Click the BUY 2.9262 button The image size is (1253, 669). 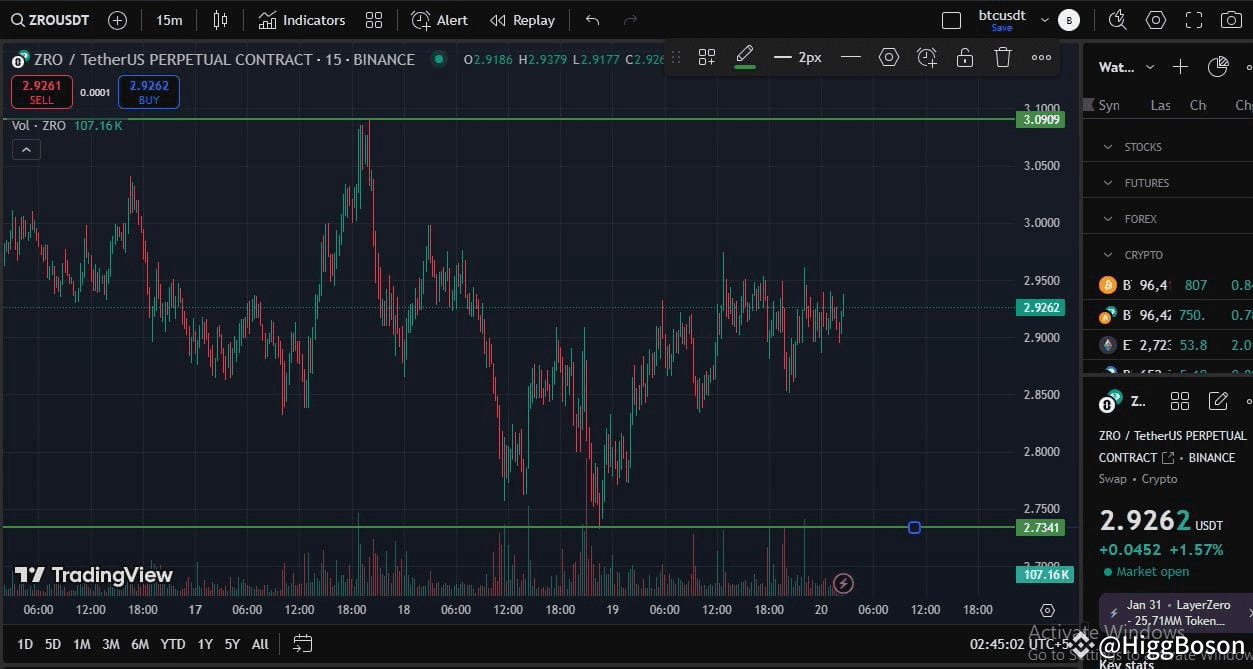[x=148, y=91]
